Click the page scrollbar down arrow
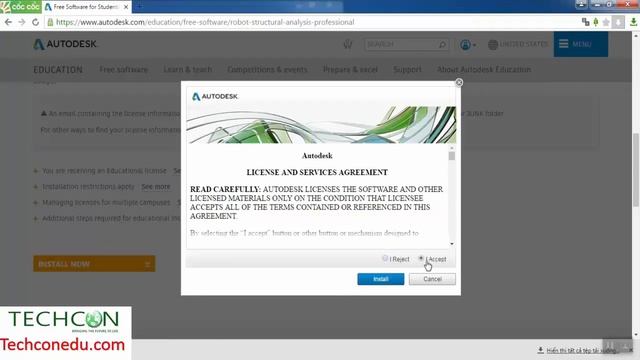Image resolution: width=640 pixels, height=360 pixels. coord(636,335)
